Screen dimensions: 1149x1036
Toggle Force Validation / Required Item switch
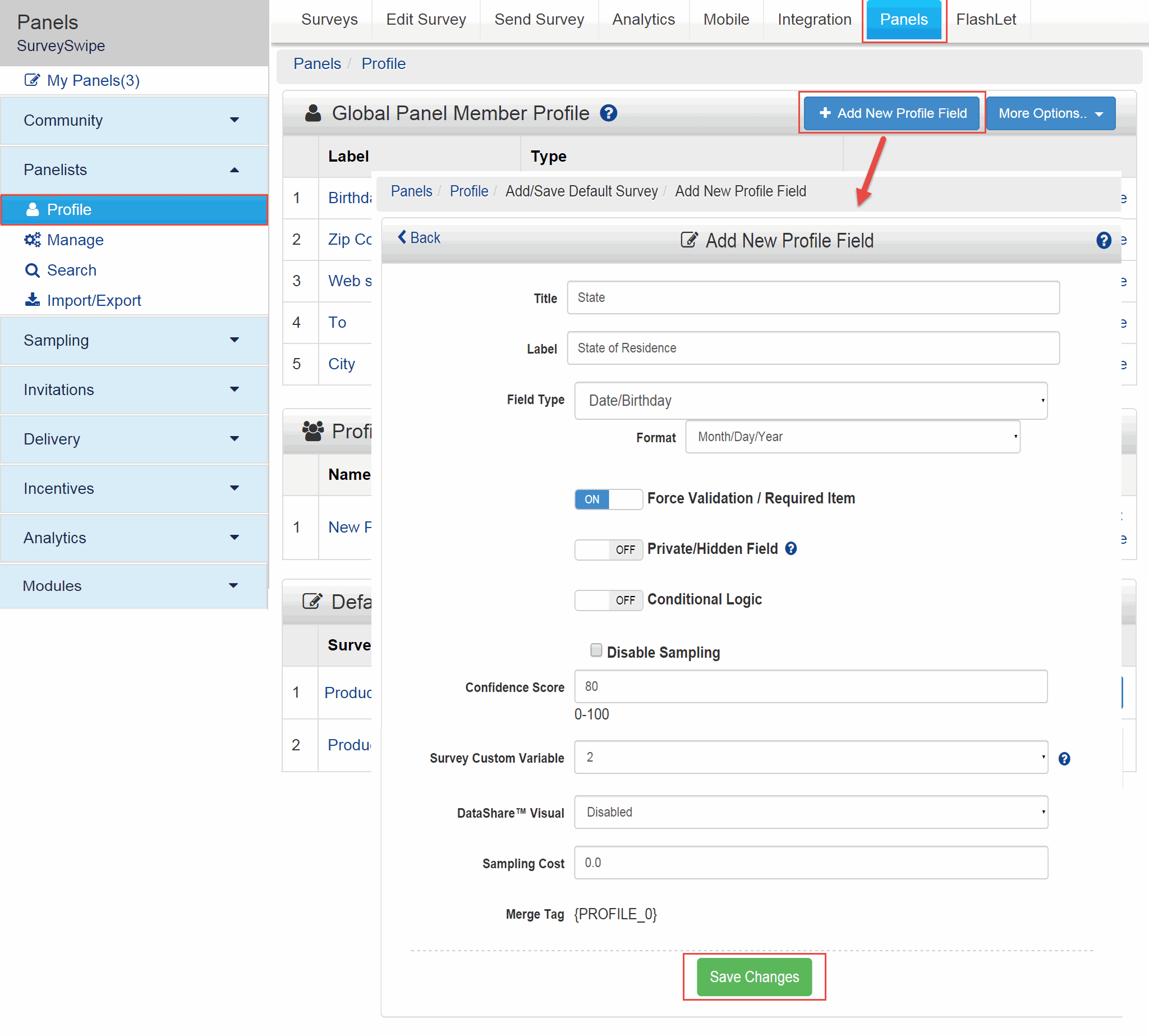point(608,499)
